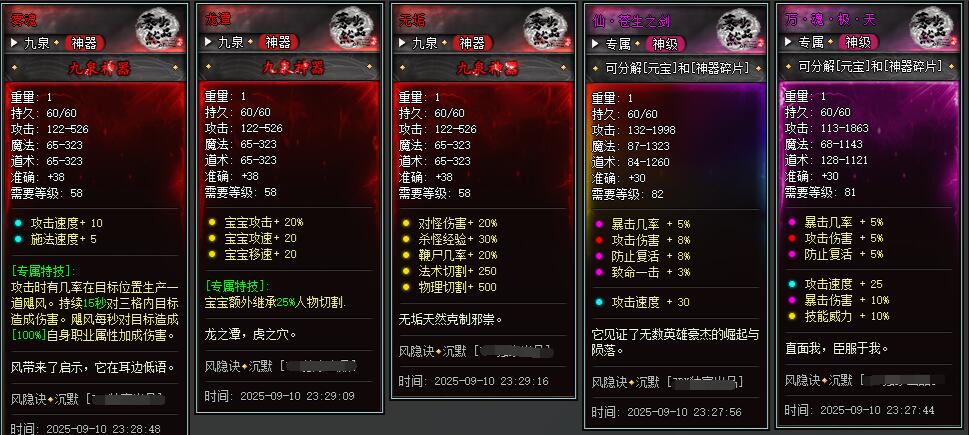969x435 pixels.
Task: Click the seal logo on 万·魂·极·天 card
Action: (931, 30)
